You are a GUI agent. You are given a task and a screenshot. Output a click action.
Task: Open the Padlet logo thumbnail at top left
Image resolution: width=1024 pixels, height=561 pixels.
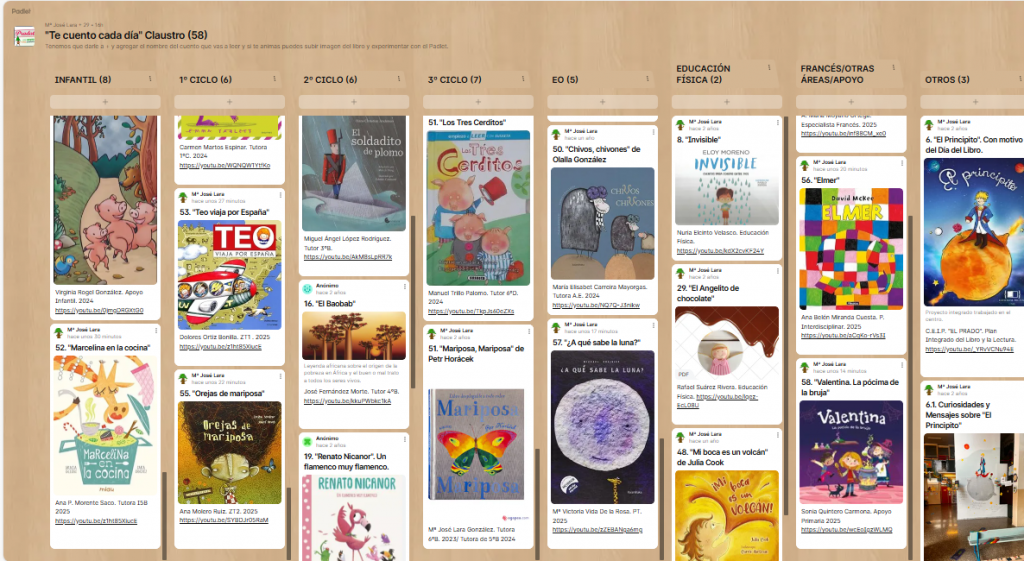25,37
